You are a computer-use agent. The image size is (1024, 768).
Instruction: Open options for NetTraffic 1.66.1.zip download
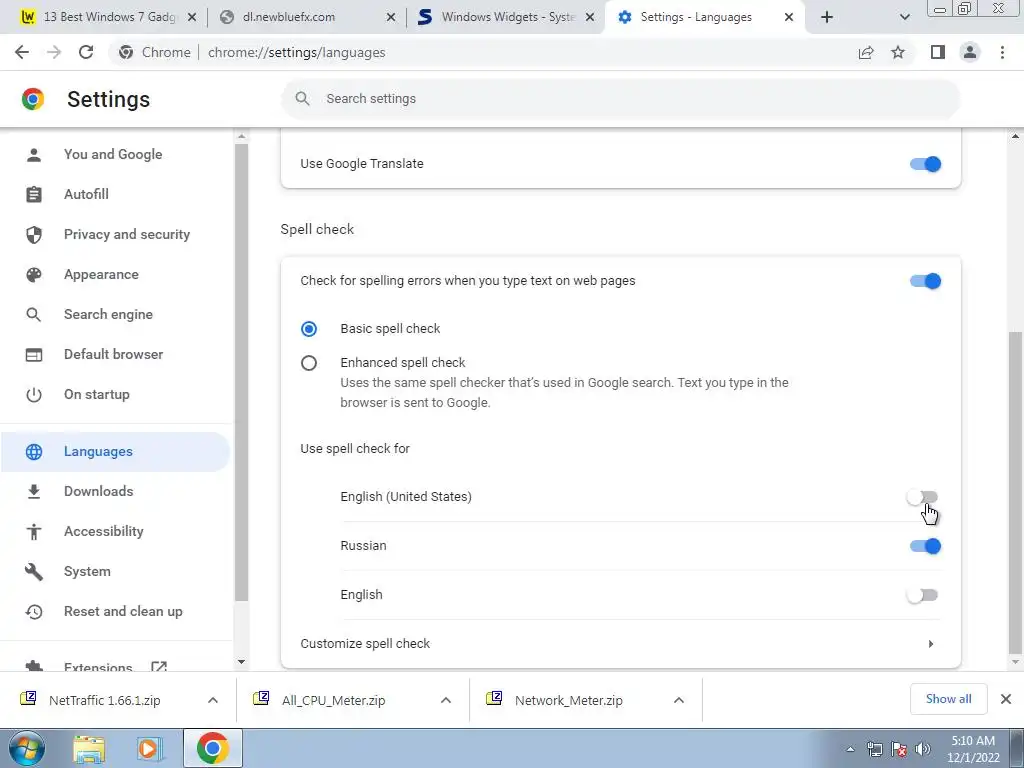pyautogui.click(x=213, y=700)
